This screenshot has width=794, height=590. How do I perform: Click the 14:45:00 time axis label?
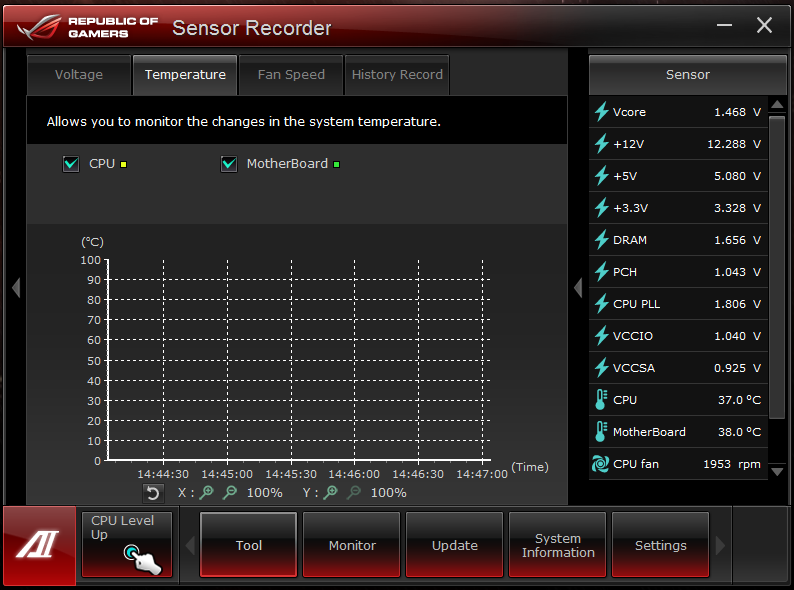(x=227, y=474)
